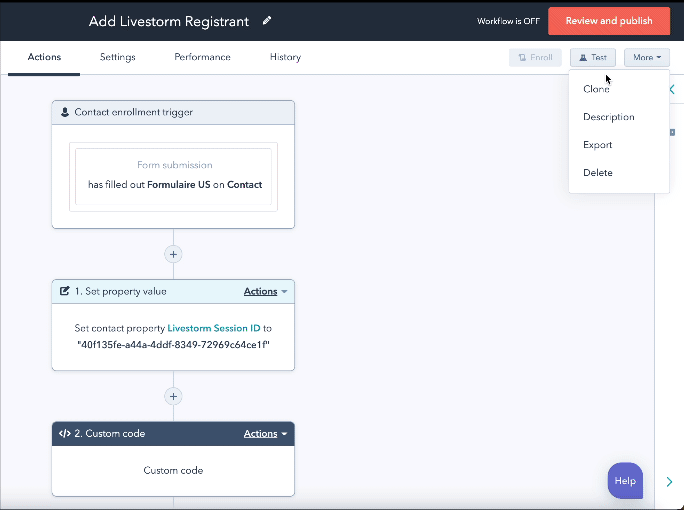
Task: Add action with plus above Custom code step
Action: click(173, 397)
